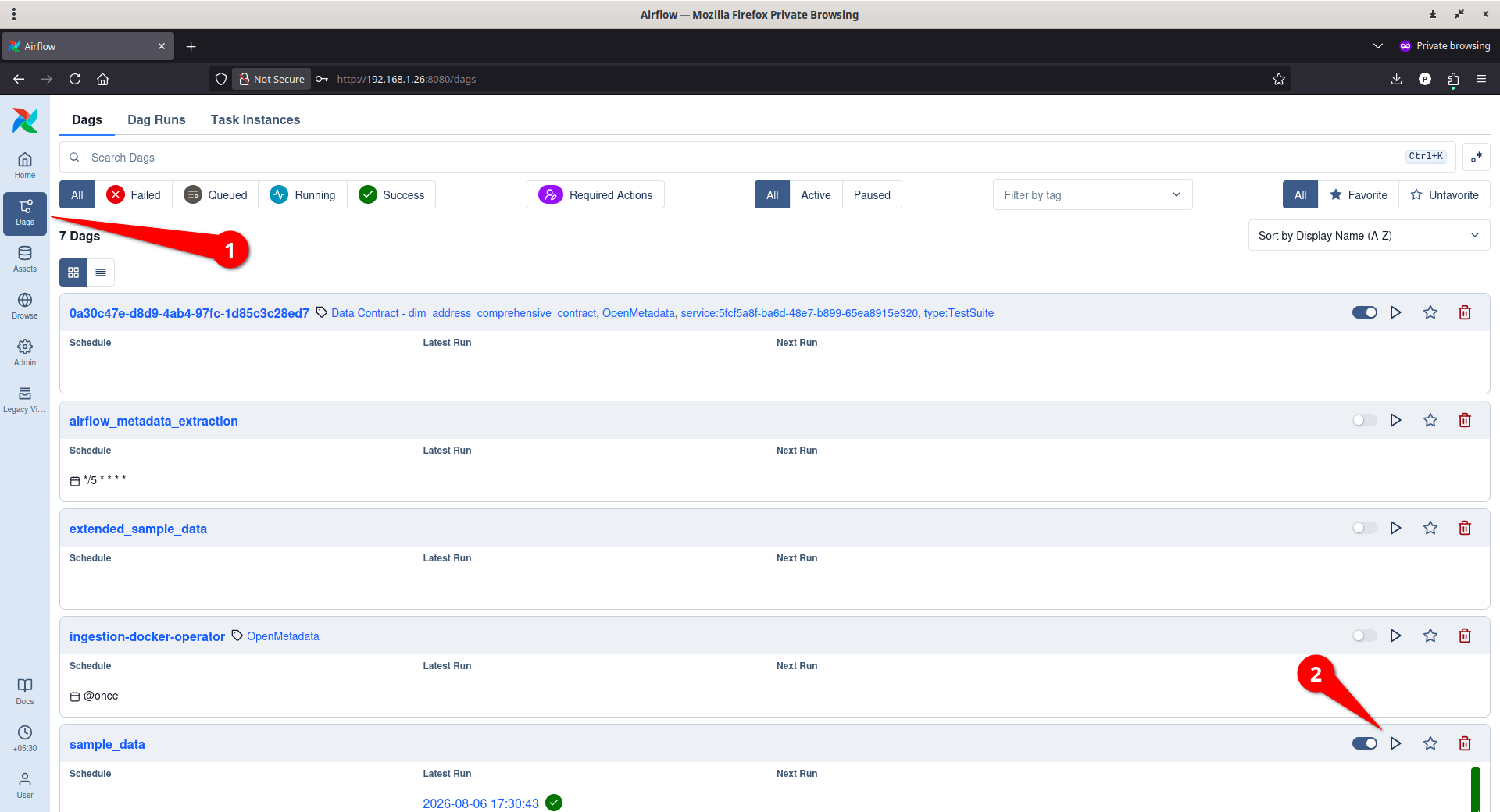Open the Sort by Display Name dropdown

click(1369, 236)
